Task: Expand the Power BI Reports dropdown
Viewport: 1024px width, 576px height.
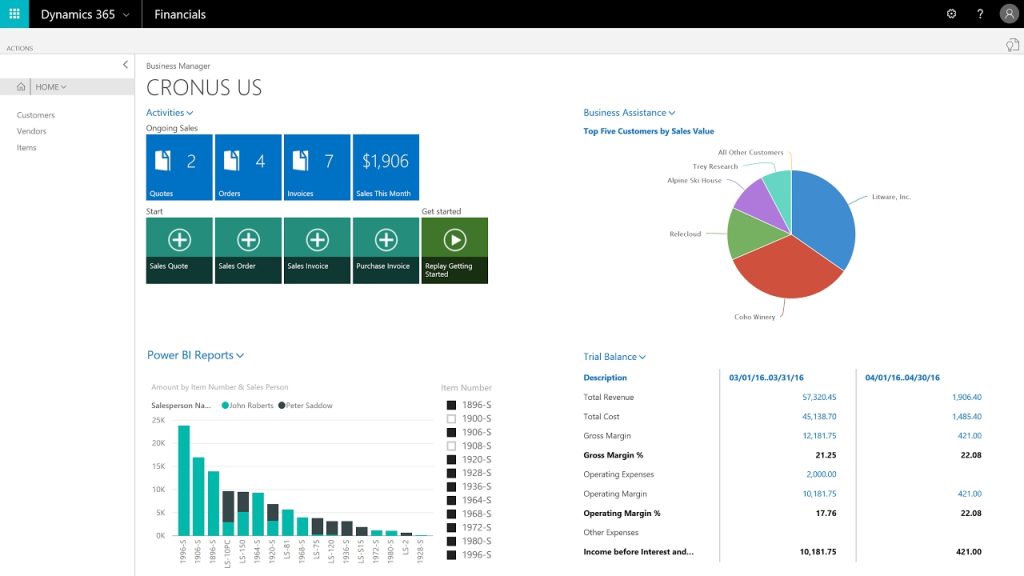Action: coord(195,355)
